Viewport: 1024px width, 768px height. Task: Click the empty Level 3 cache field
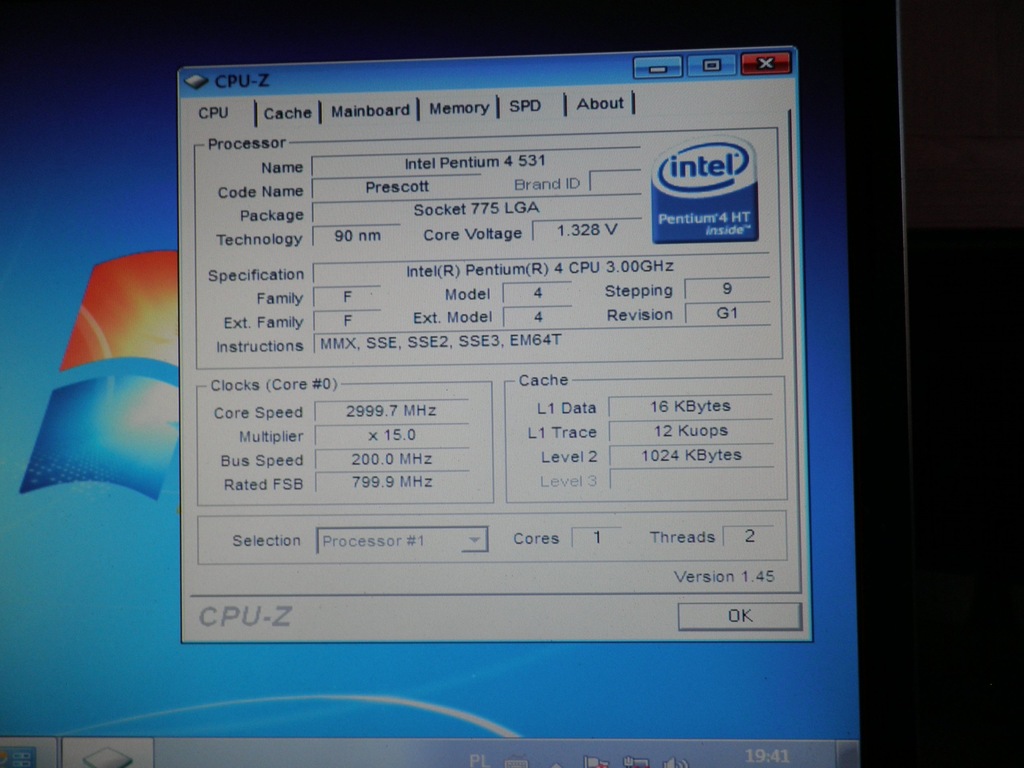pos(692,479)
